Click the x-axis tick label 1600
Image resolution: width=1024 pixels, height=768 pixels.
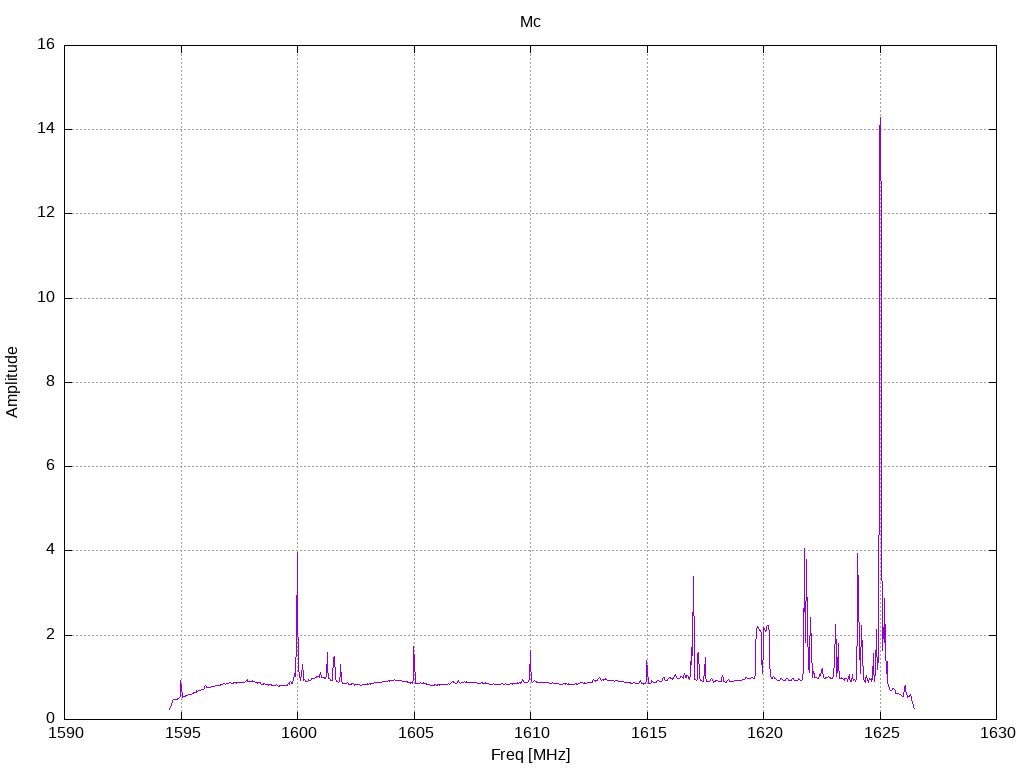pos(297,733)
